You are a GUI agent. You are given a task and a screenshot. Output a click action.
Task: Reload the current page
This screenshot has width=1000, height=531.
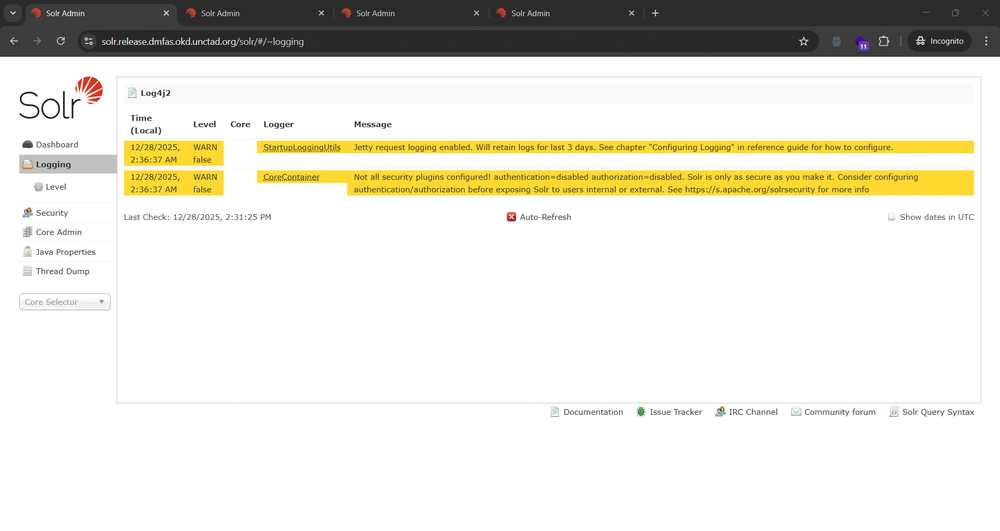click(61, 41)
